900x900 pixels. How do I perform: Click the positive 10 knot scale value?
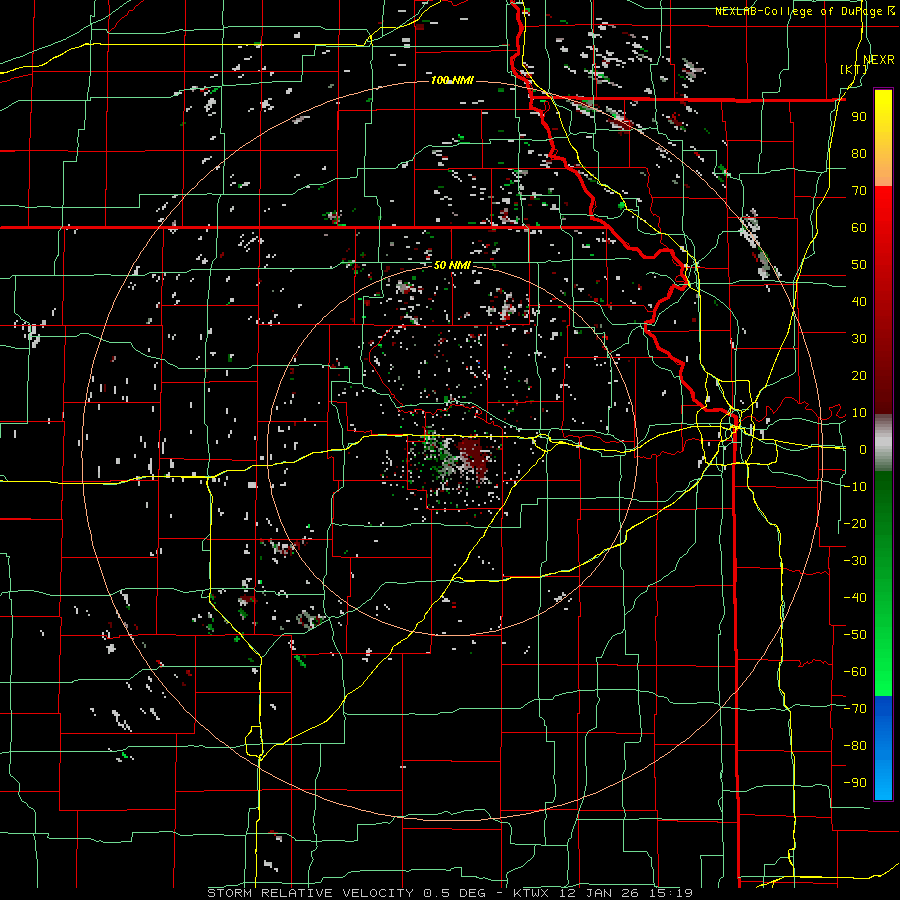[859, 413]
